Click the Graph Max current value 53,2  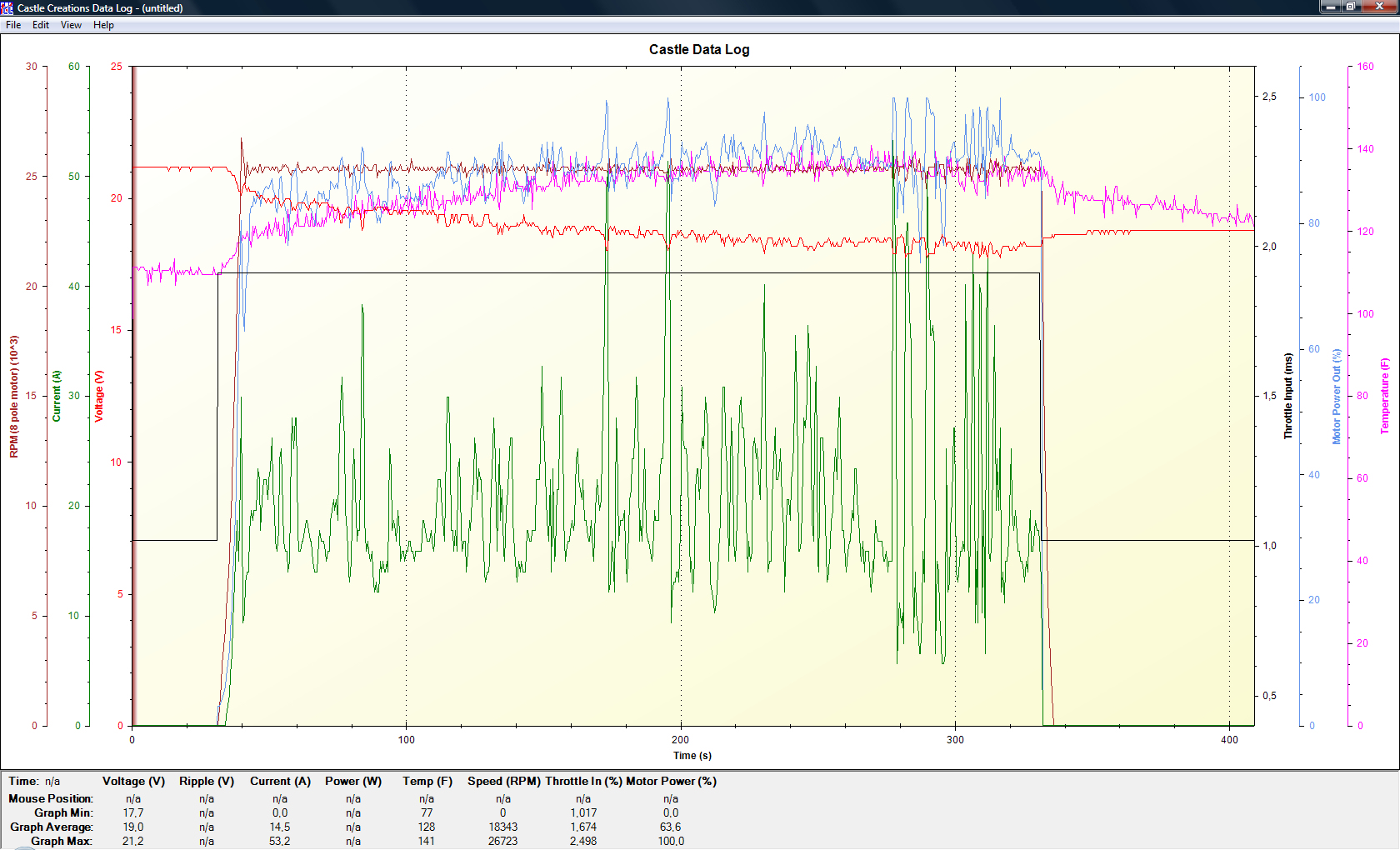280,842
